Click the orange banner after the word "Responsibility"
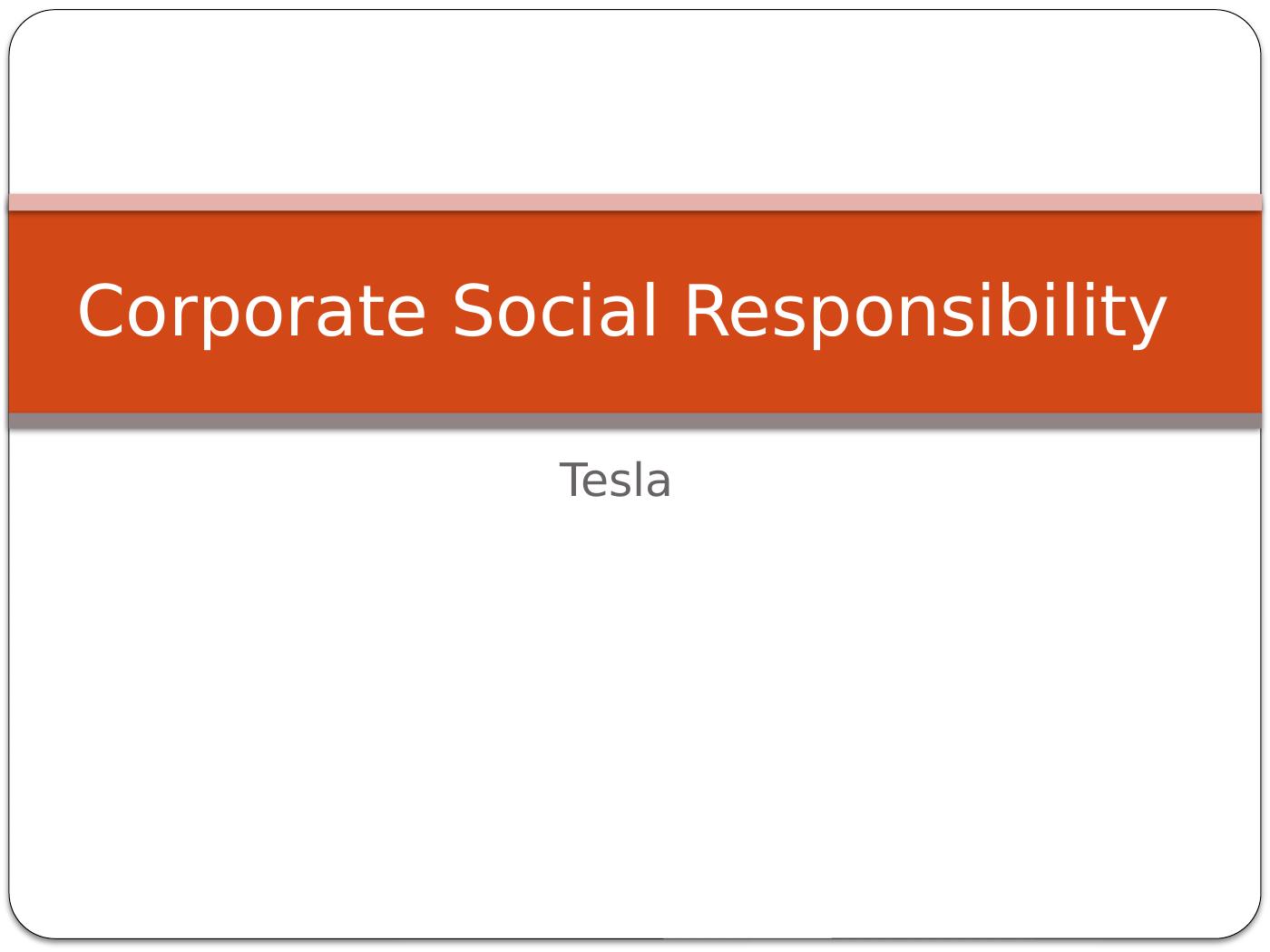1270x952 pixels. 1214,311
